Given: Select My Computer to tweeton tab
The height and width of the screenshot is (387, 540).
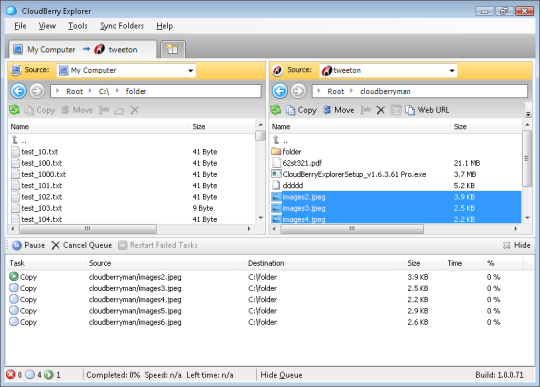Looking at the screenshot, I should coord(82,50).
